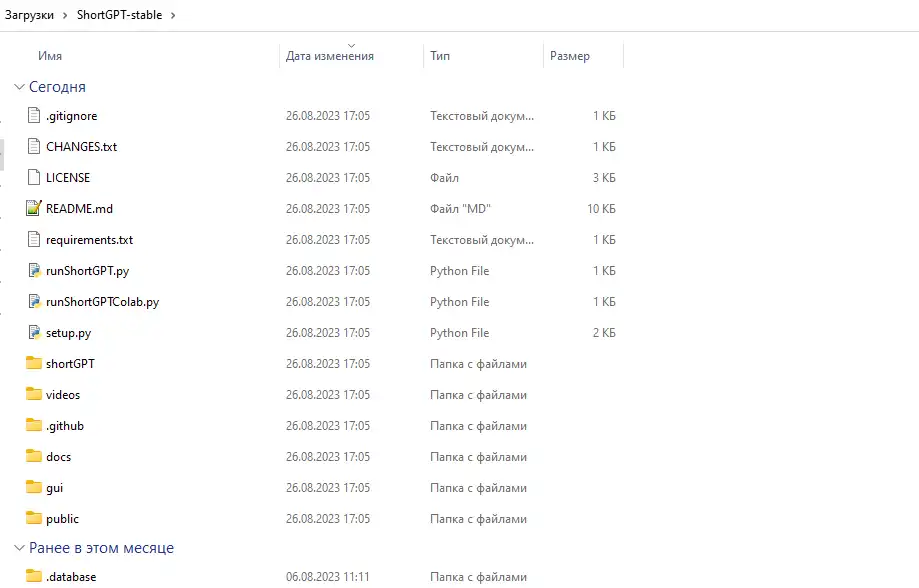The width and height of the screenshot is (919, 588).
Task: Select the LICENSE file icon
Action: click(34, 178)
